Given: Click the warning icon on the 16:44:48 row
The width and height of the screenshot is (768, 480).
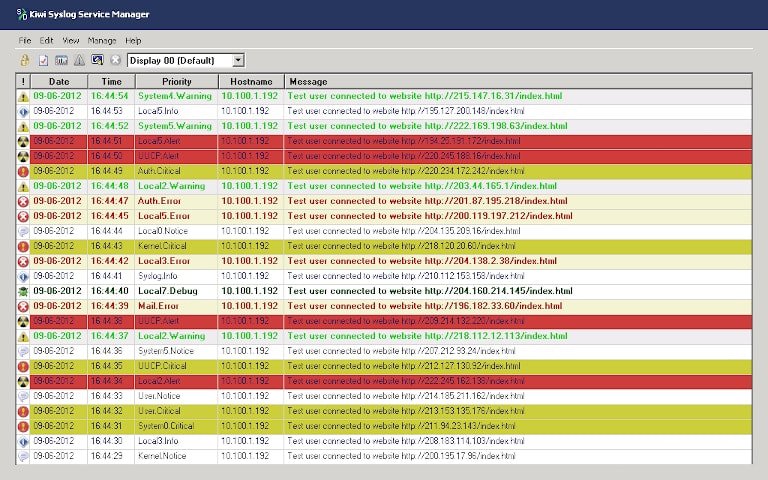Looking at the screenshot, I should coord(23,187).
